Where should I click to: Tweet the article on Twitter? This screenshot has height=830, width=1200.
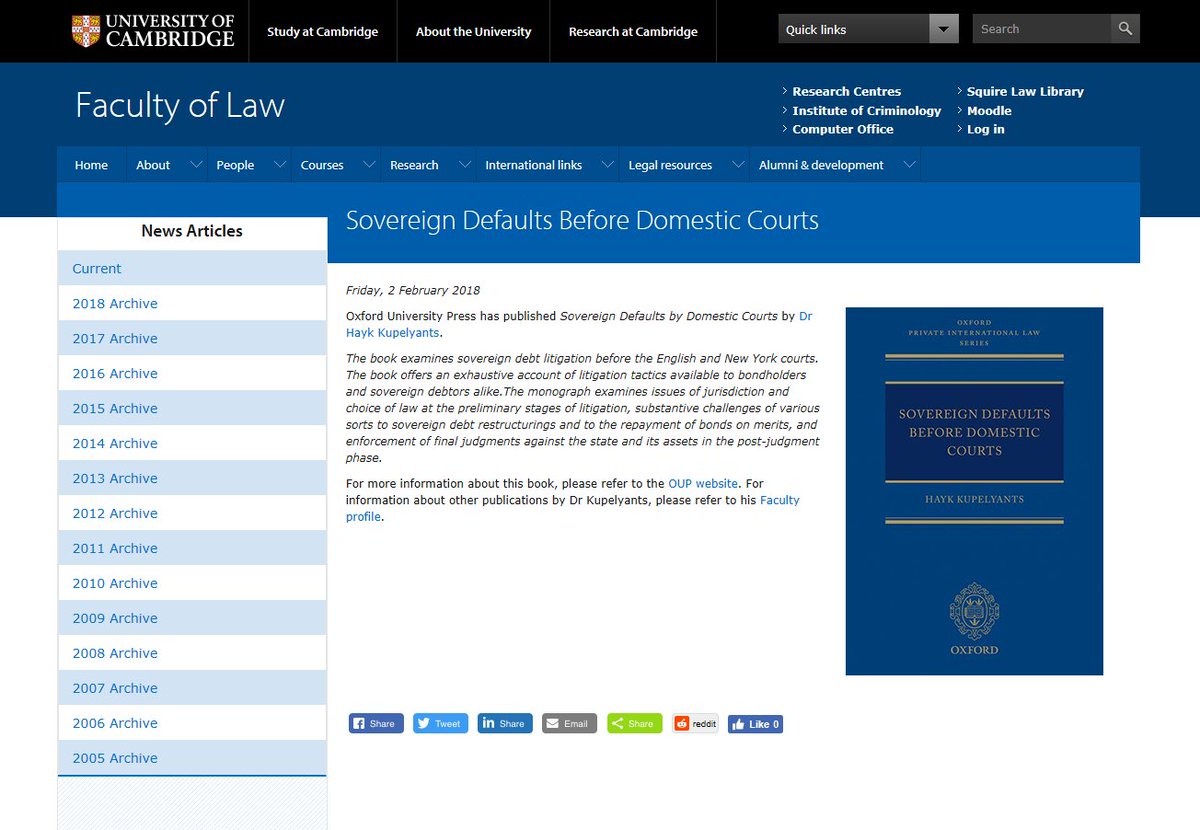[x=440, y=723]
